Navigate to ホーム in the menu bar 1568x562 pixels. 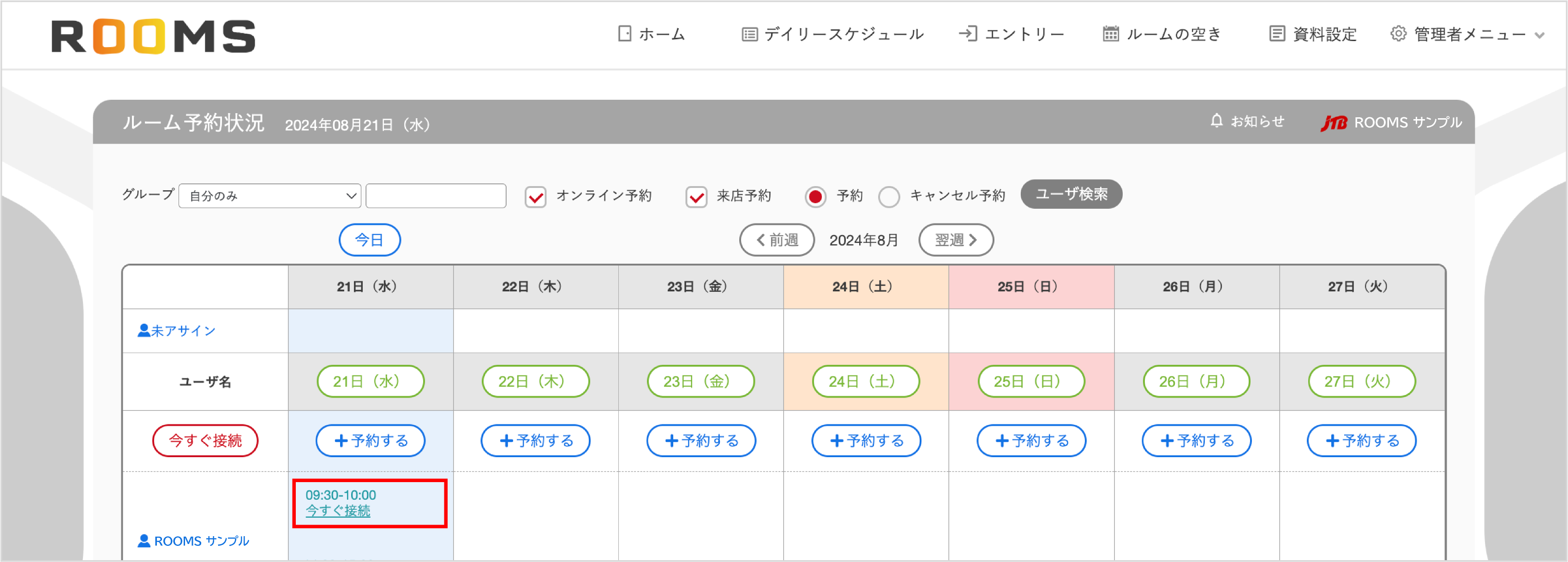click(x=660, y=34)
